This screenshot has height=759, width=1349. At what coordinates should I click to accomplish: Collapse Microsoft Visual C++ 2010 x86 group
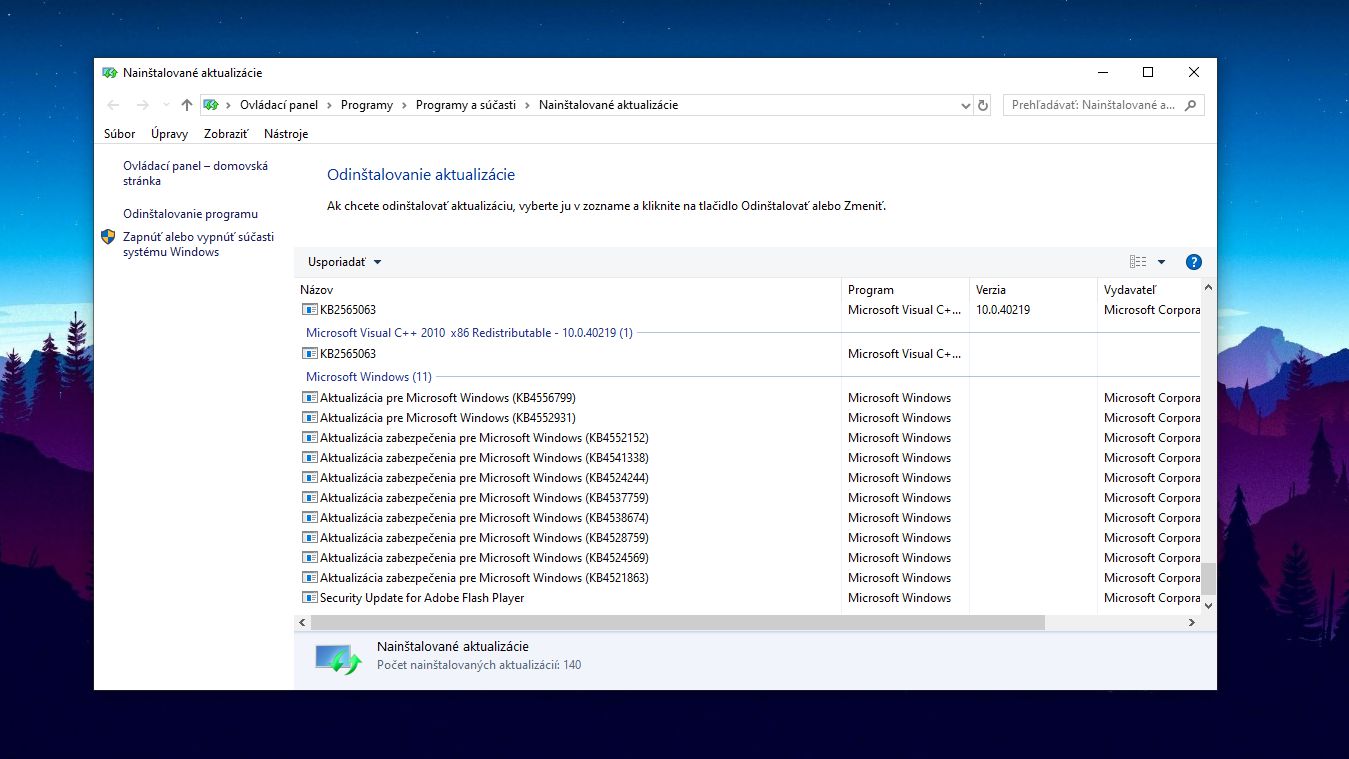[x=469, y=333]
